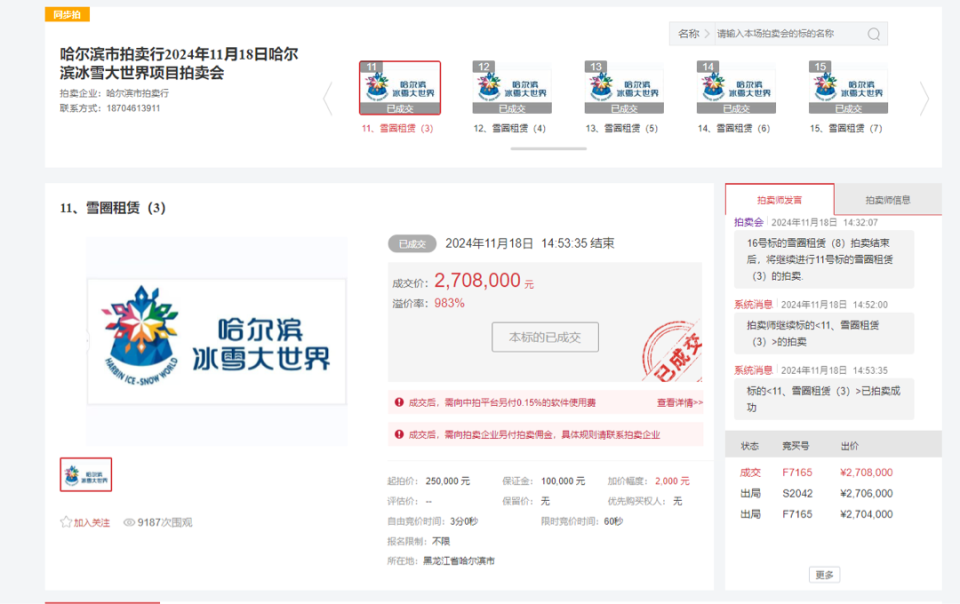Open the 名称 search type selector
This screenshot has width=960, height=604.
[692, 34]
